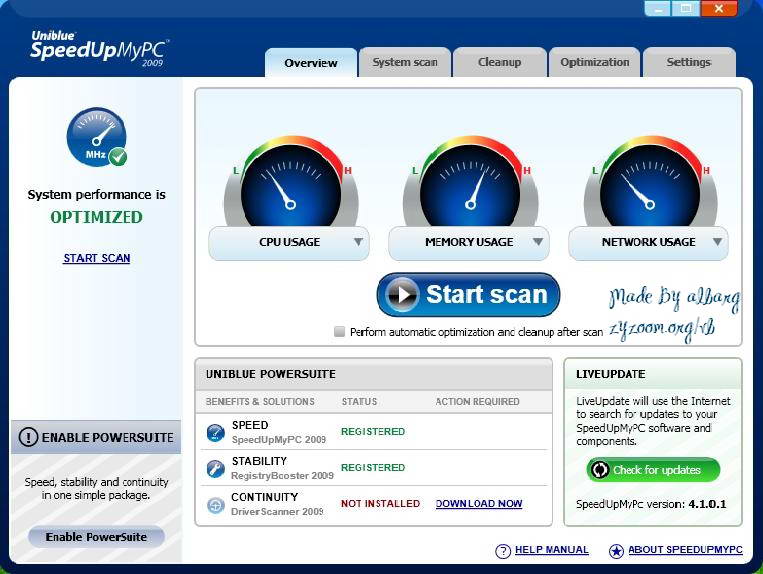Click the Continuity icon for DriverScanner

click(215, 505)
